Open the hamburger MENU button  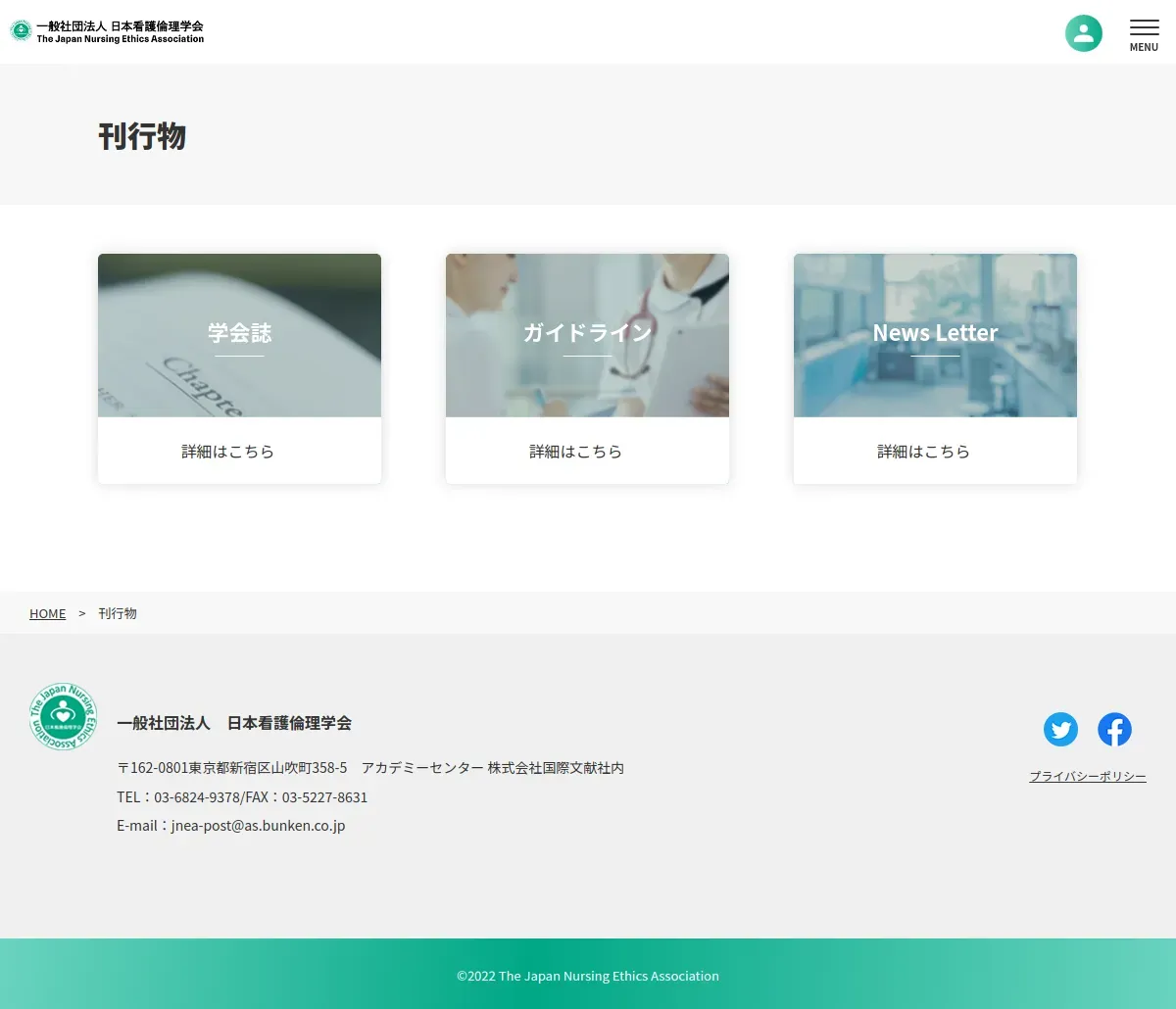click(1144, 34)
